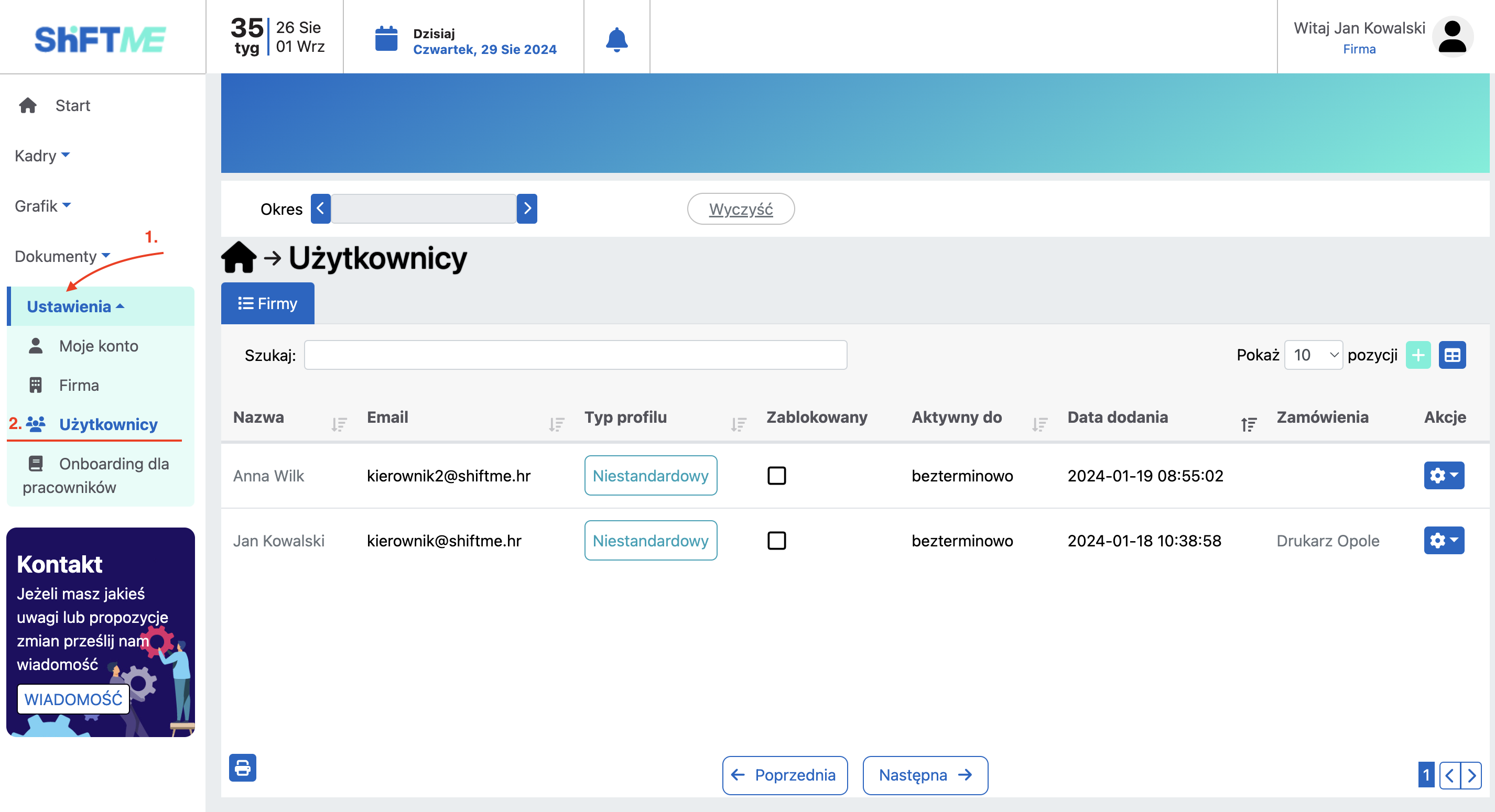Focus the Szukaj search field

pyautogui.click(x=575, y=355)
